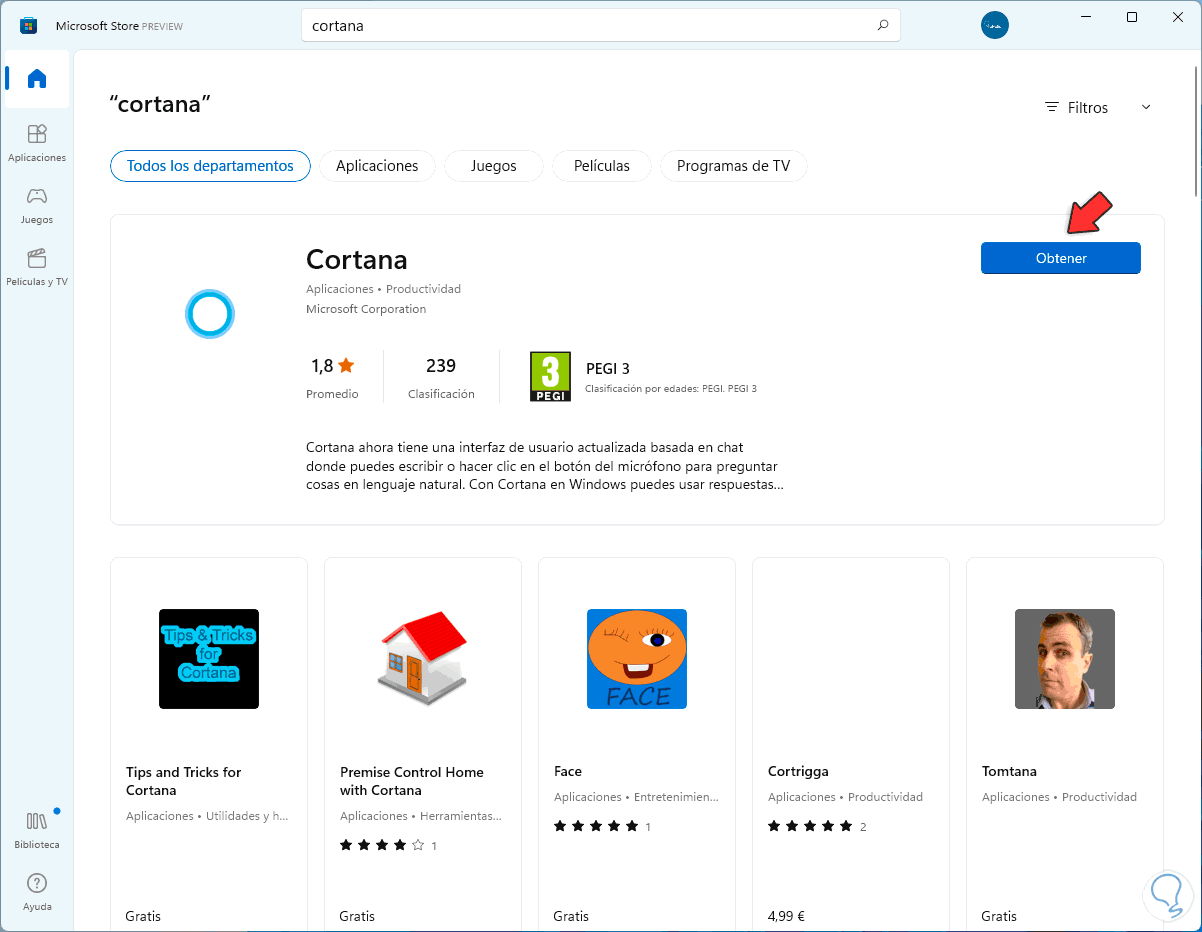This screenshot has height=932, width=1202.
Task: Click the Cortrigga five-star rating
Action: click(x=810, y=826)
